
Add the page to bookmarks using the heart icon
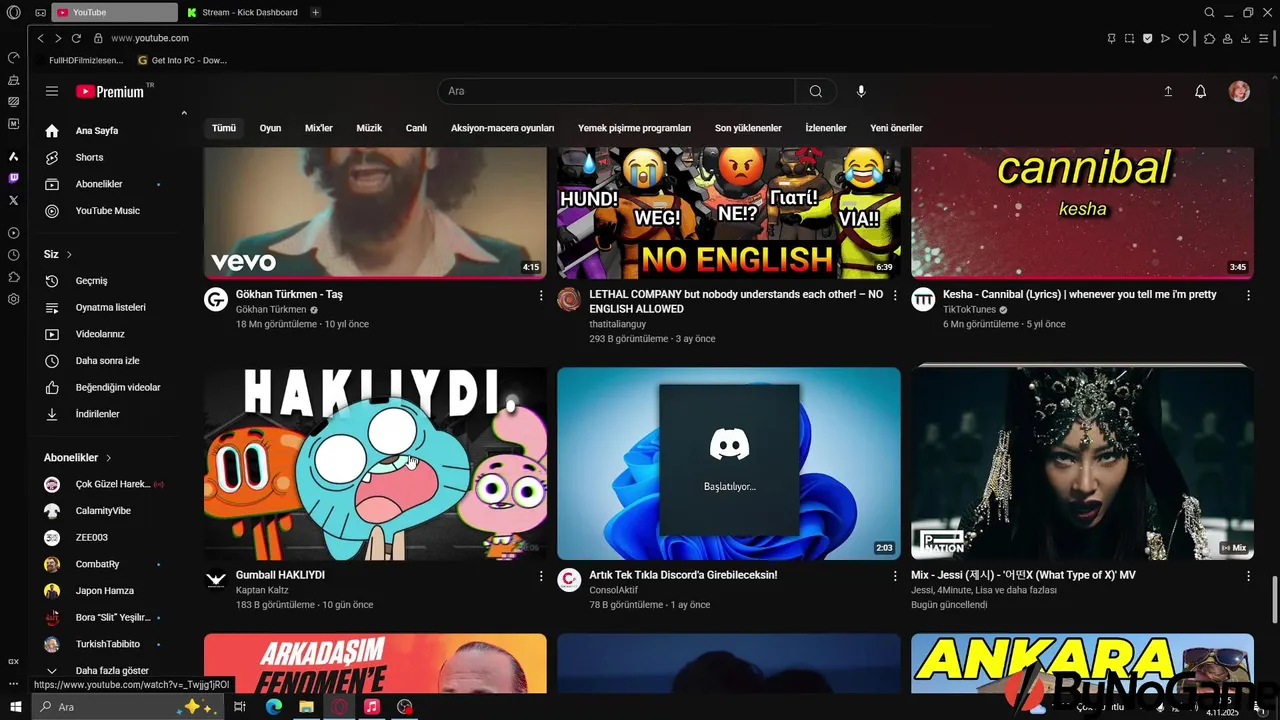(x=1184, y=38)
